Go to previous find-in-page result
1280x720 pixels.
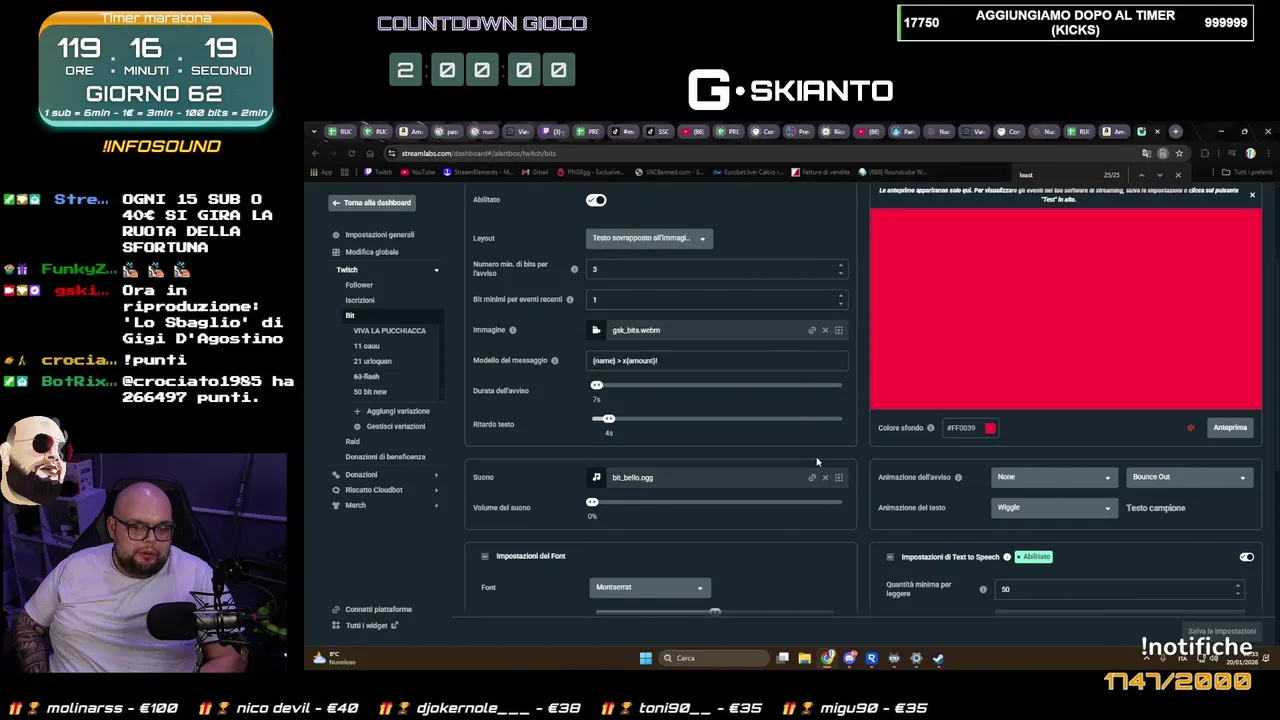pos(1141,175)
